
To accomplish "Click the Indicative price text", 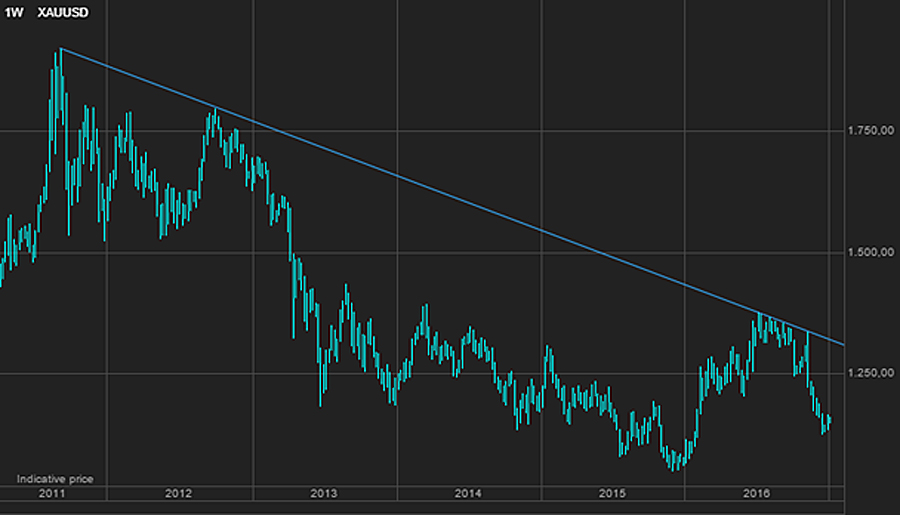I will (55, 480).
